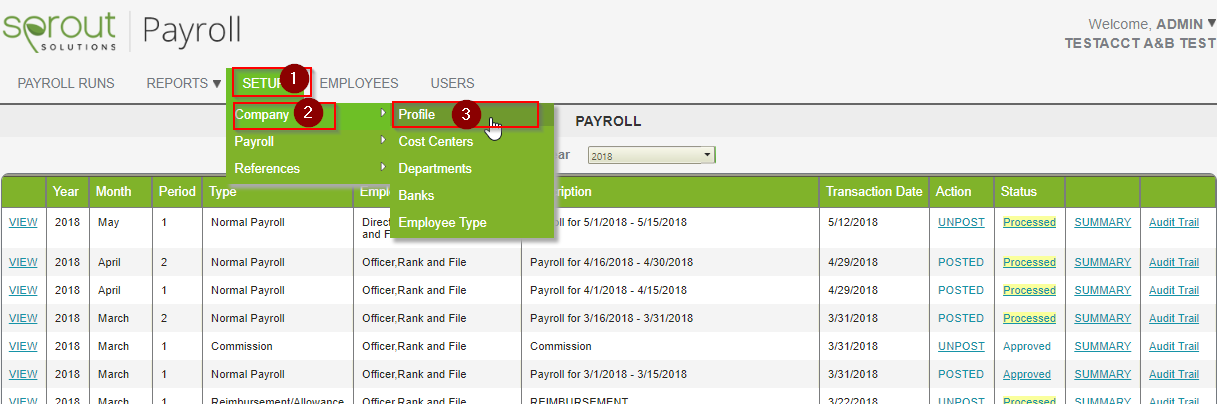Open Audit Trail for Commission row
This screenshot has height=404, width=1217.
pyautogui.click(x=1174, y=346)
